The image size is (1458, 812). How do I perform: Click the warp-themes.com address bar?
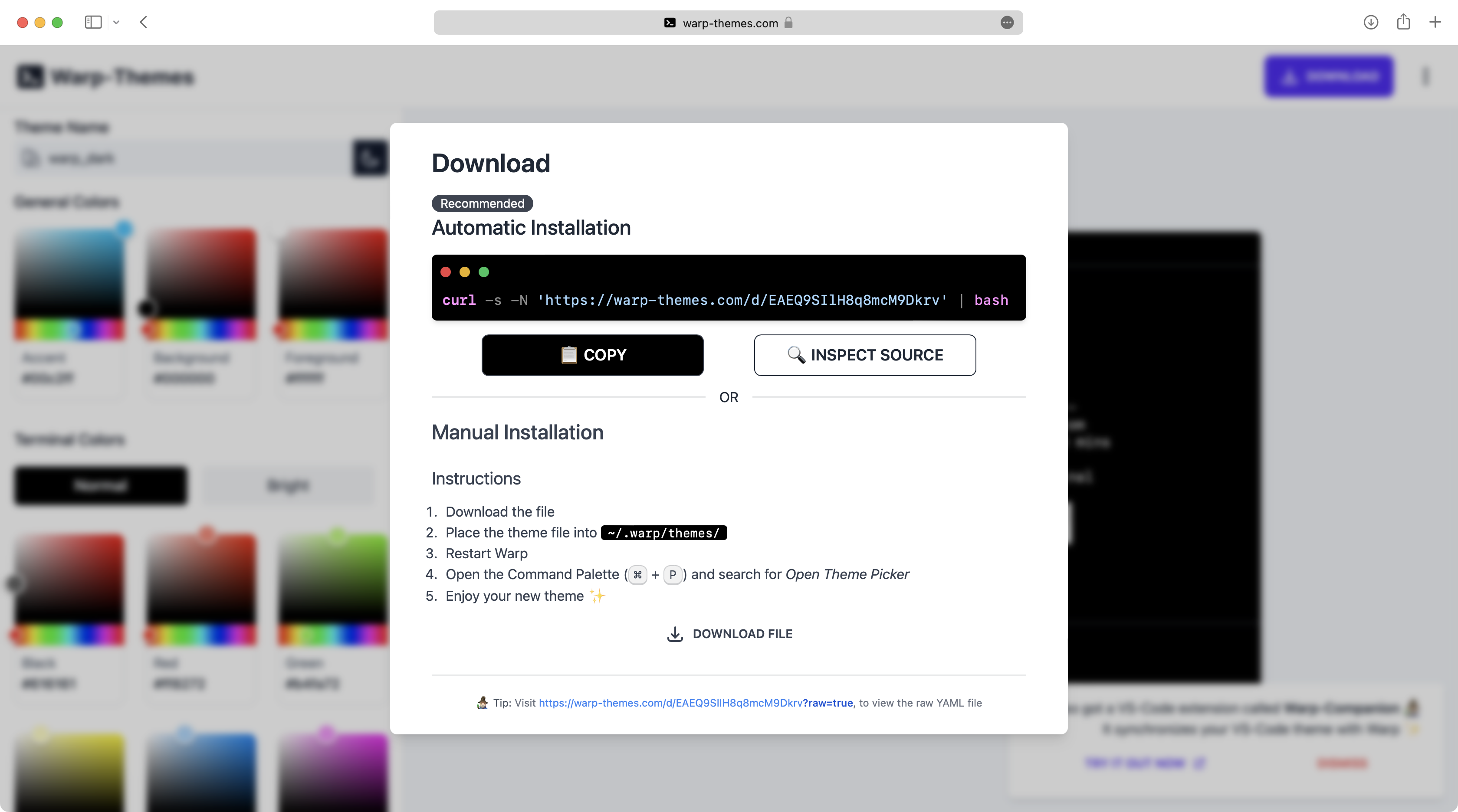click(729, 23)
